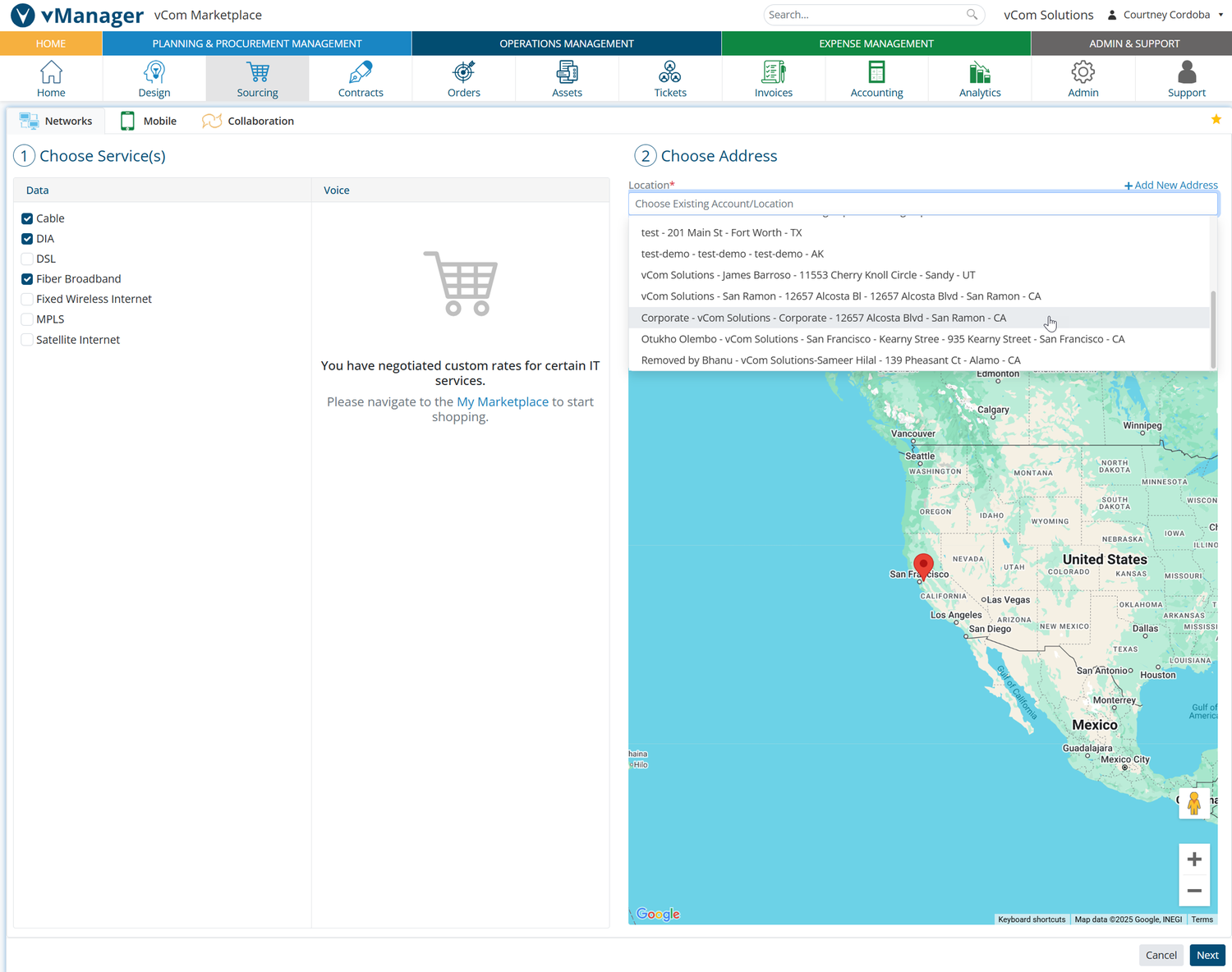Image resolution: width=1232 pixels, height=972 pixels.
Task: Click the Street View pegman icon
Action: click(1194, 803)
